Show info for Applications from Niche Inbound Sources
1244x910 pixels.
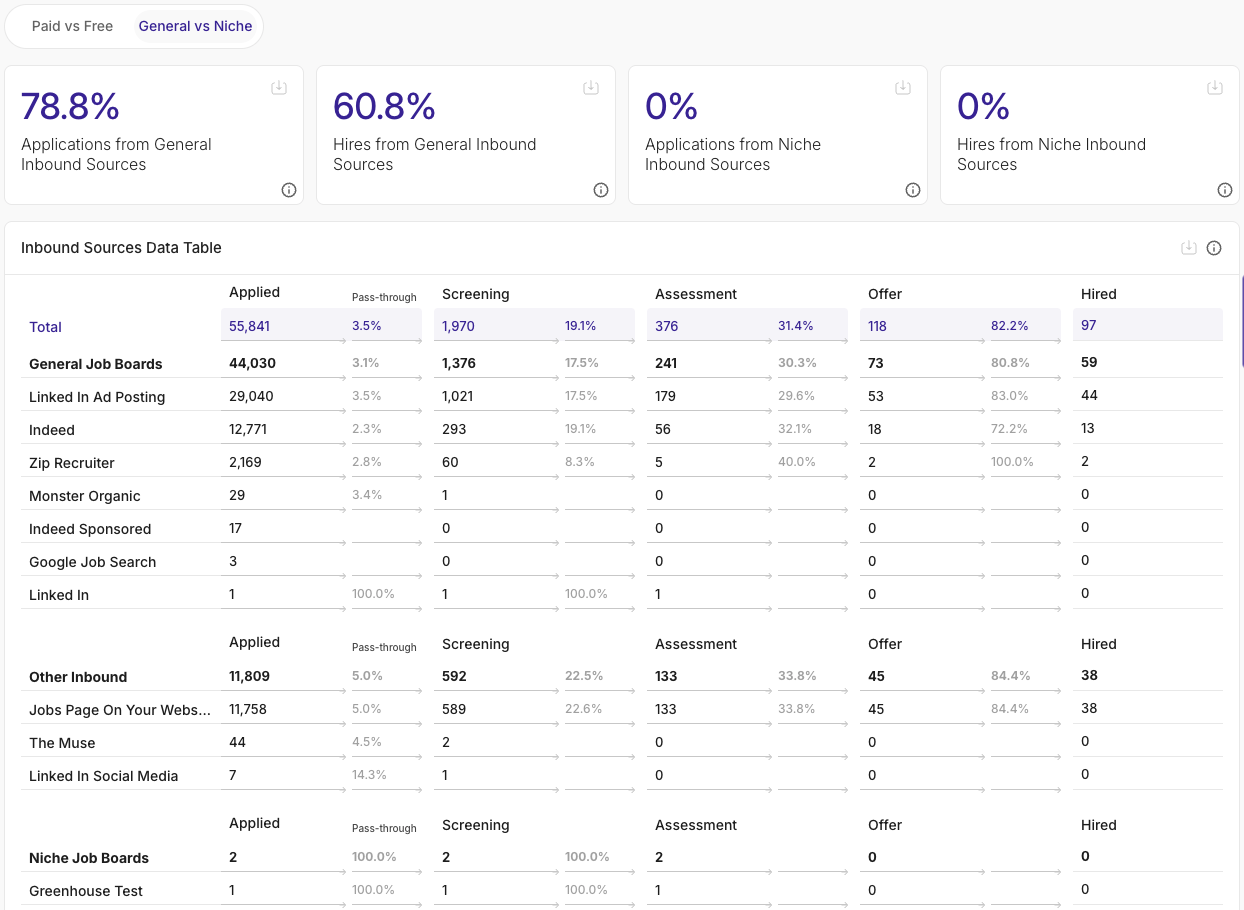tap(913, 190)
